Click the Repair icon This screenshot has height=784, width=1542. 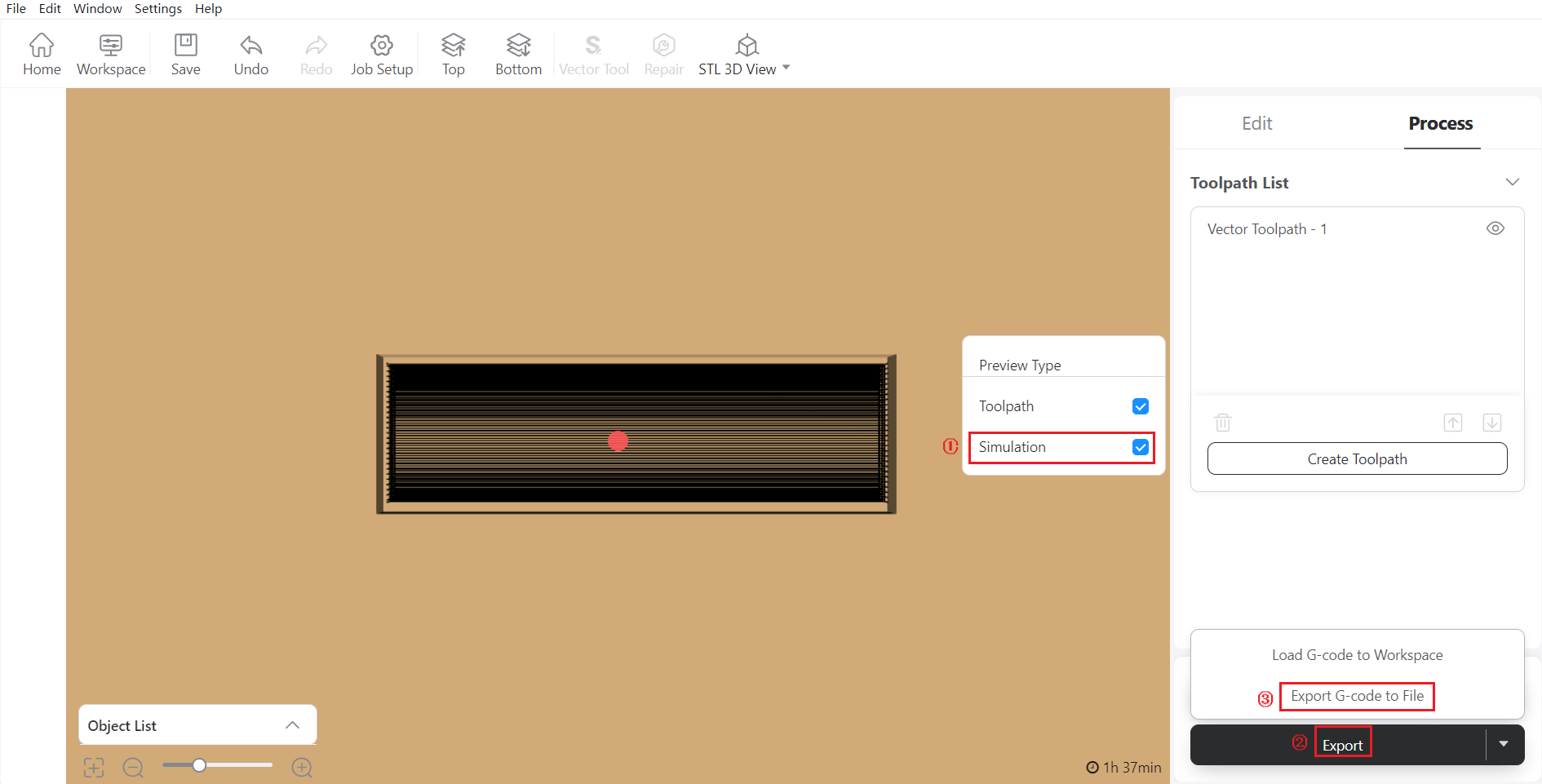663,54
